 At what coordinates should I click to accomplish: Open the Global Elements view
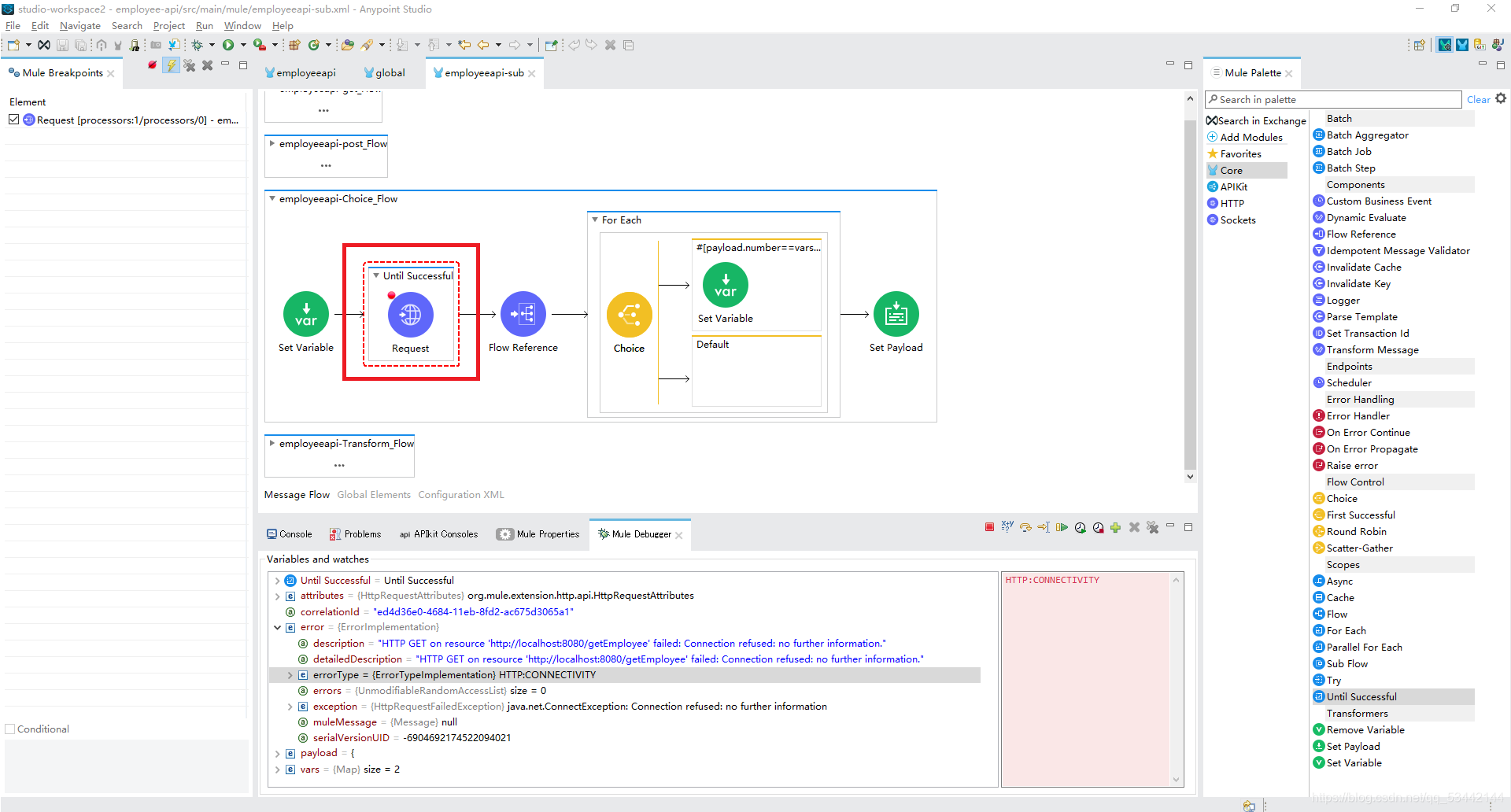[374, 495]
